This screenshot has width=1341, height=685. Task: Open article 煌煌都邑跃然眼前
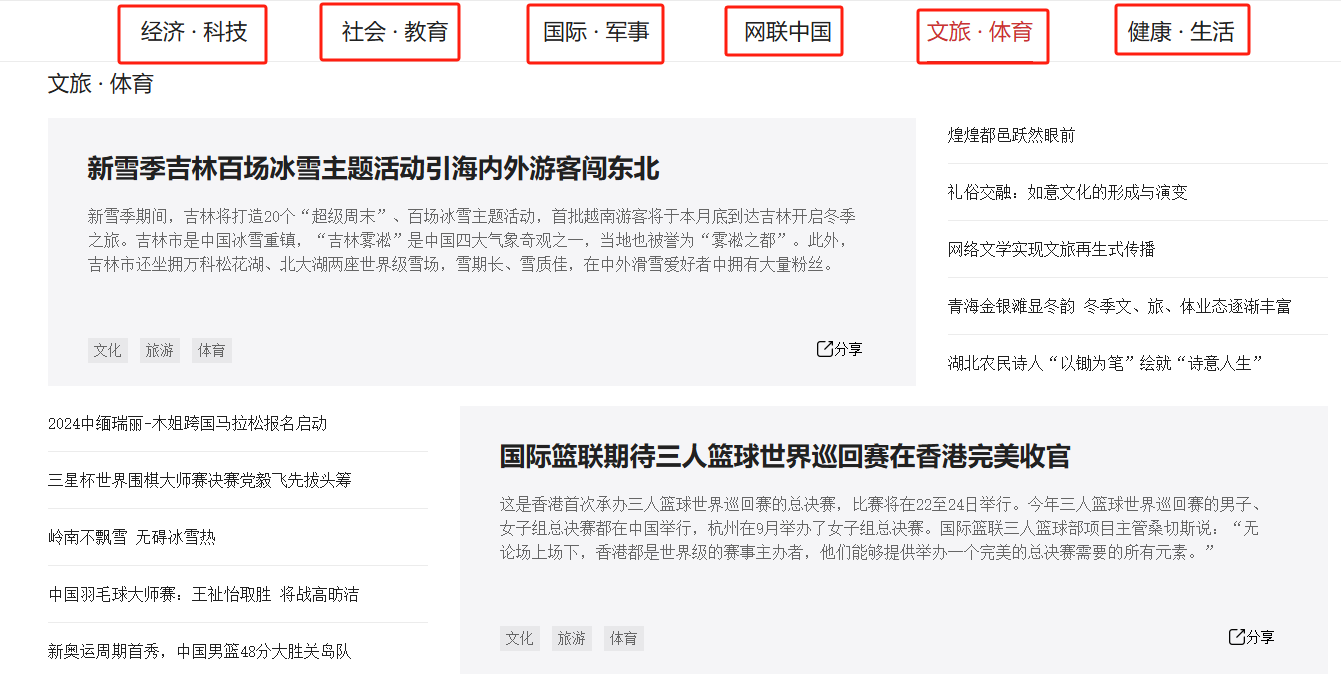coord(1011,135)
